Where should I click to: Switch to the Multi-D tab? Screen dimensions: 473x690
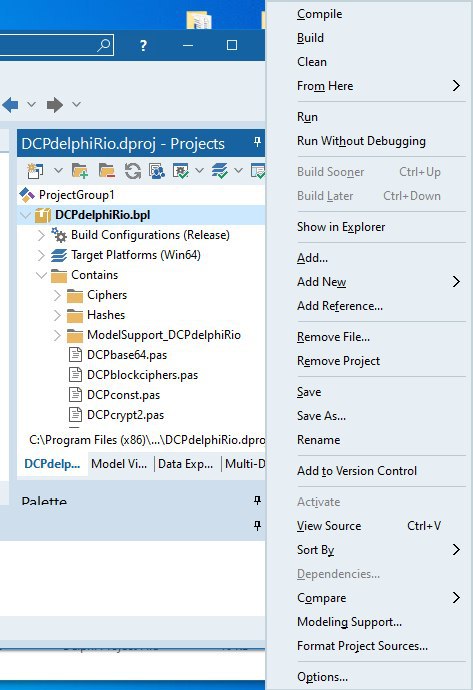[245, 464]
